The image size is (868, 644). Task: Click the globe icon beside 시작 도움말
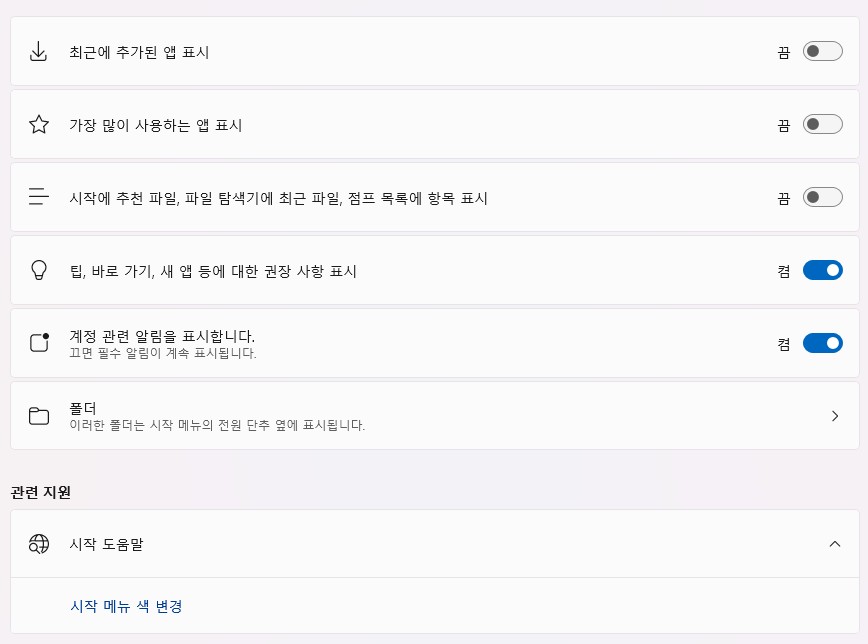39,544
